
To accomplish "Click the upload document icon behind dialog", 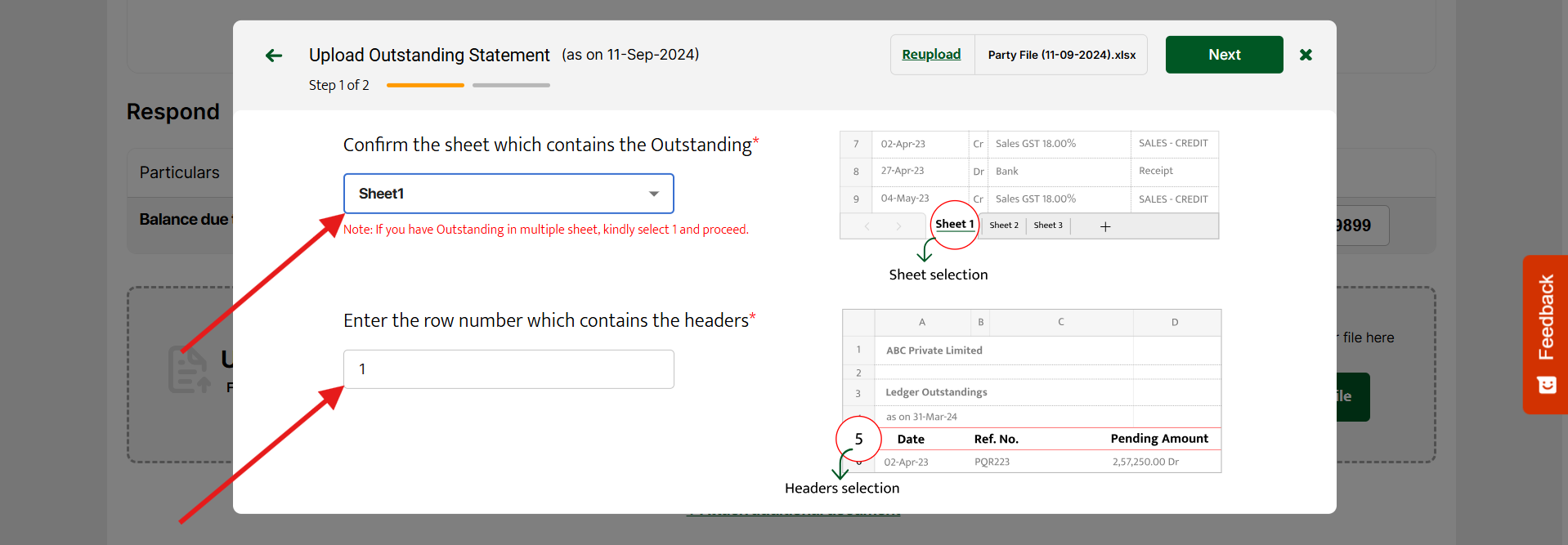I will (188, 370).
